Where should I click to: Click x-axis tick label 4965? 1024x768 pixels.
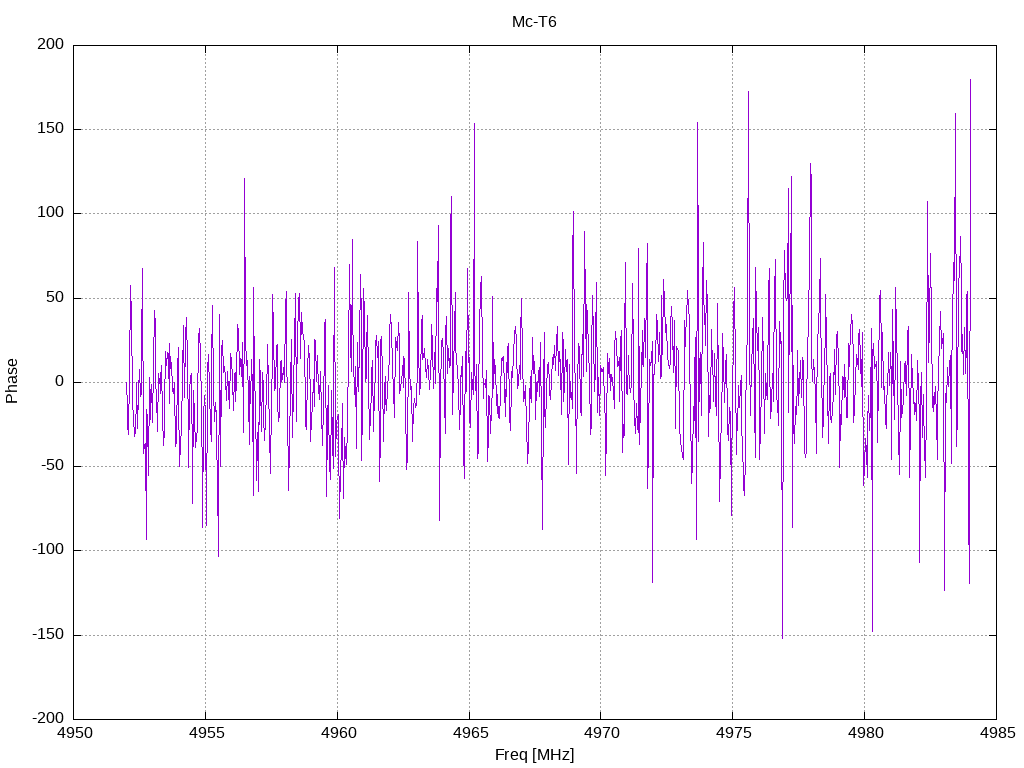[x=470, y=733]
